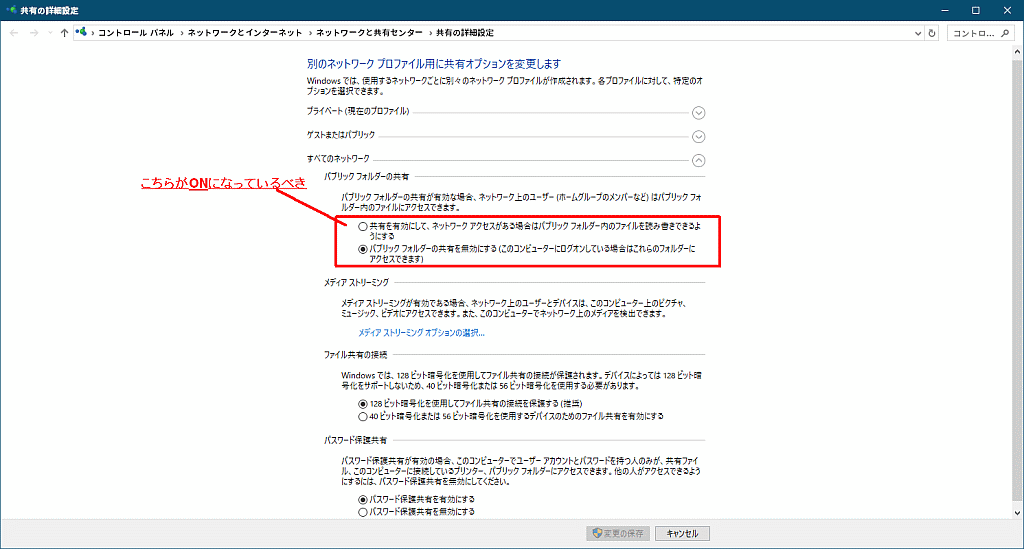Open recent locations dropdown arrow
The image size is (1024, 549).
(50, 33)
